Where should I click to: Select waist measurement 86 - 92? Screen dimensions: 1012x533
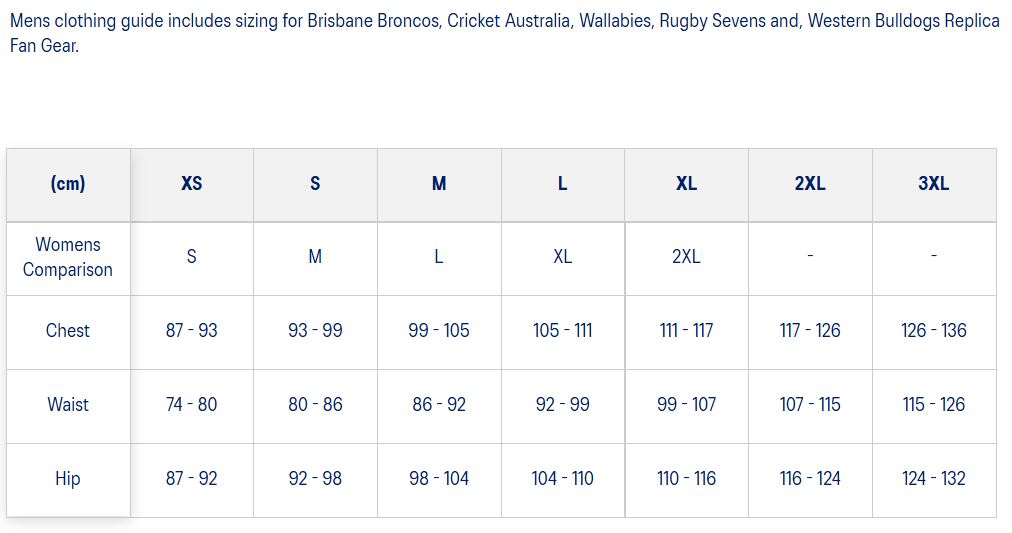(439, 405)
